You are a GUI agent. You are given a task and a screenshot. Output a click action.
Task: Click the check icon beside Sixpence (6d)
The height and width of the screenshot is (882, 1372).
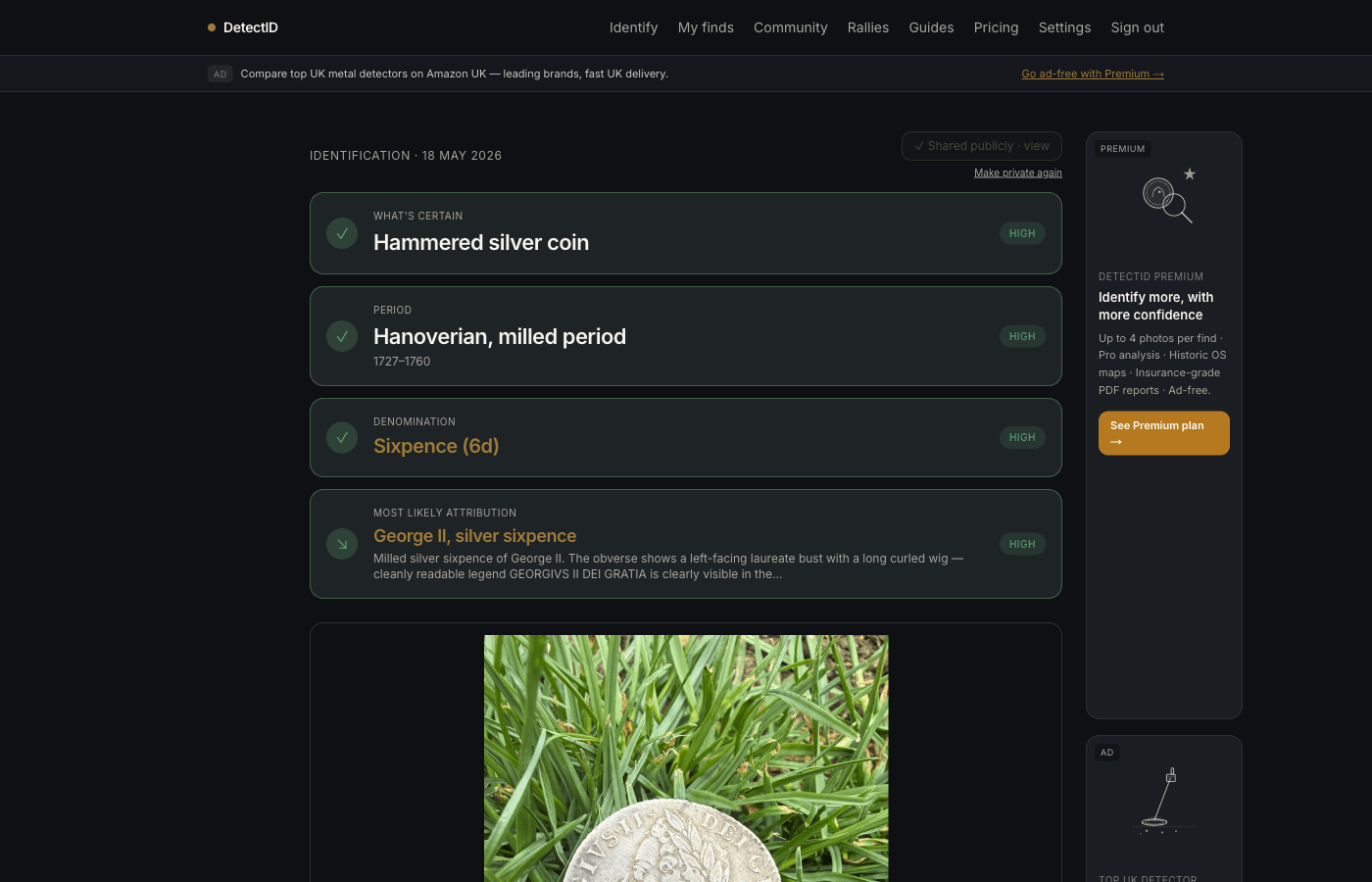click(342, 437)
